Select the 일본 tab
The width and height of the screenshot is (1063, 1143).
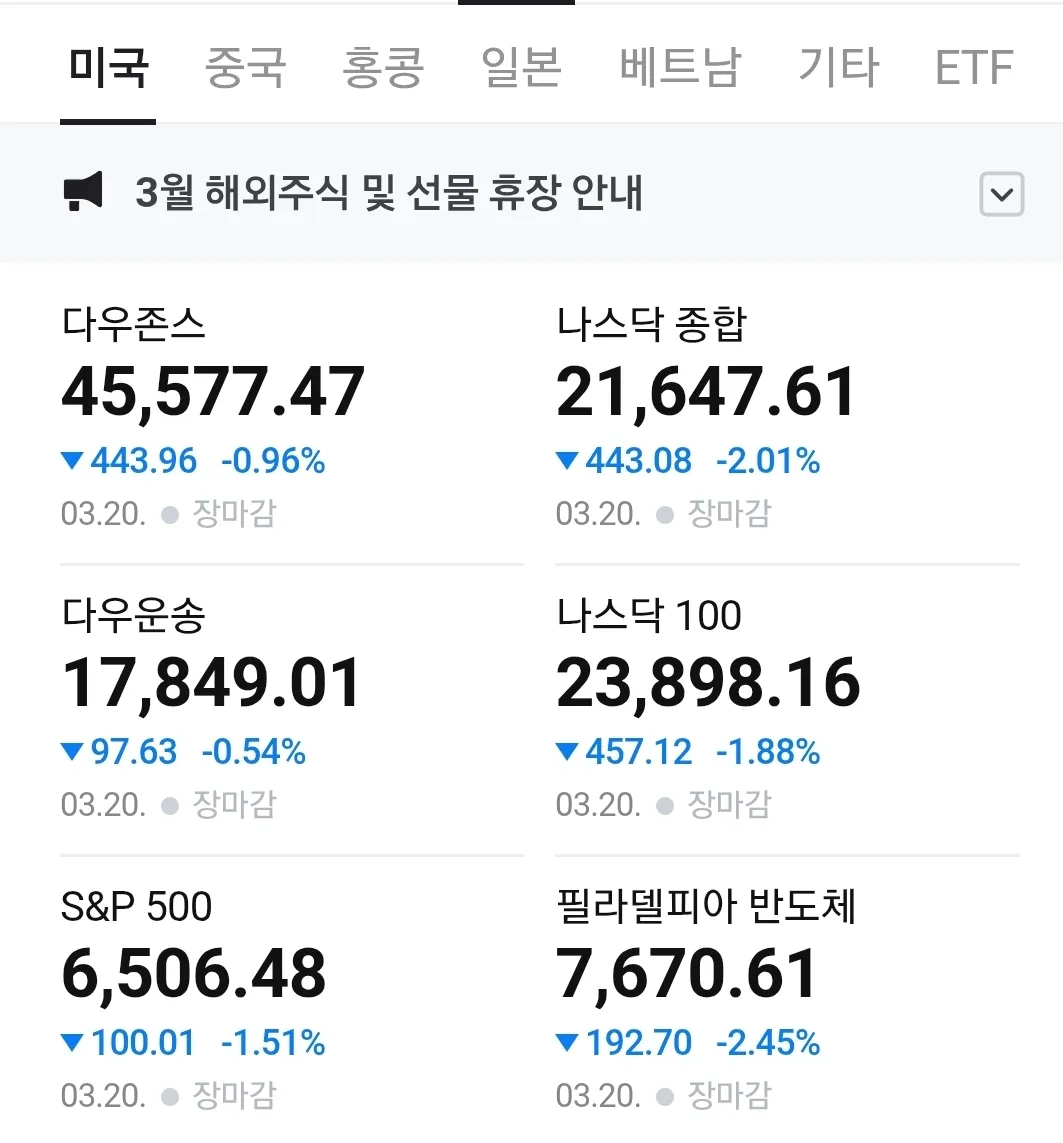tap(521, 68)
